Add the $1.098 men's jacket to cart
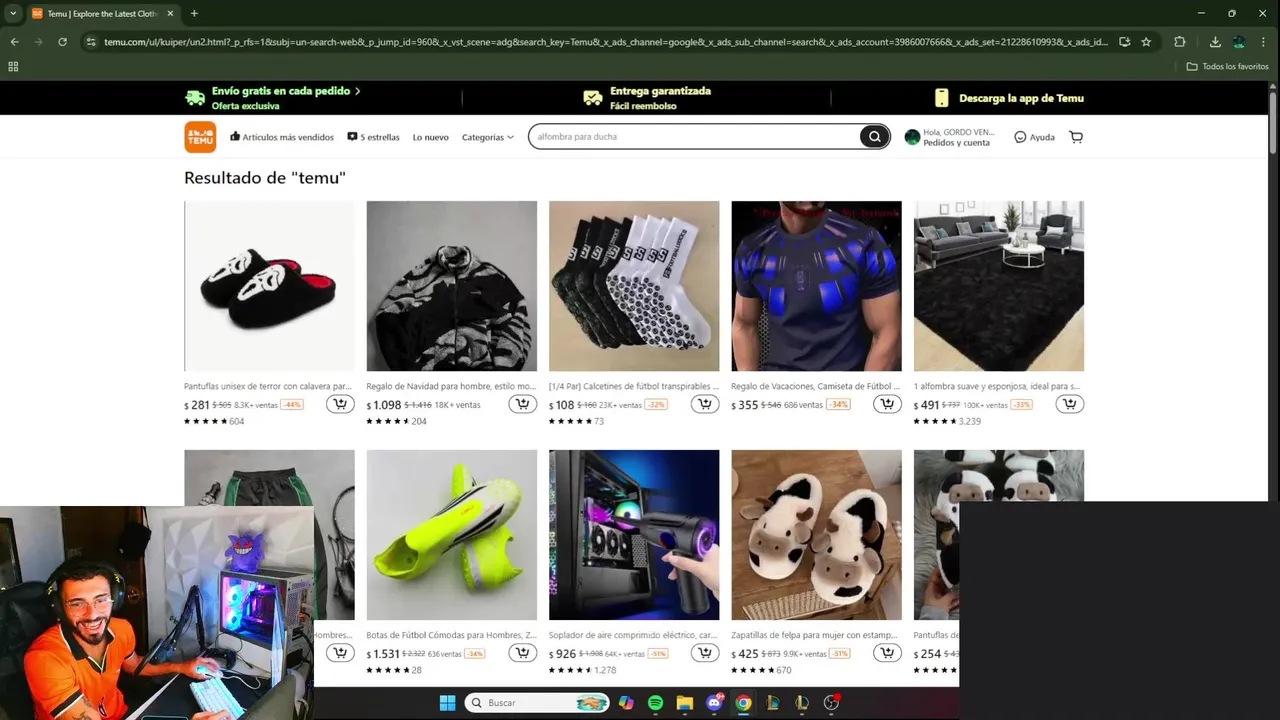Viewport: 1280px width, 720px height. [x=522, y=404]
